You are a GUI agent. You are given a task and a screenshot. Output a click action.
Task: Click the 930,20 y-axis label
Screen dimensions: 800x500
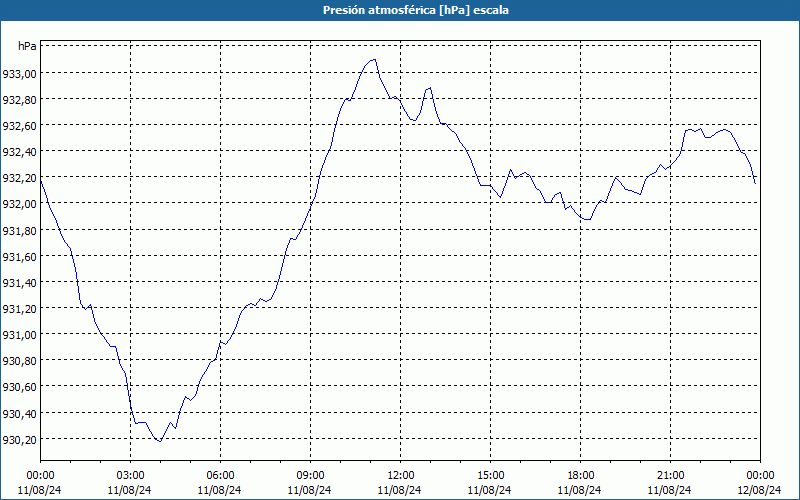tap(19, 439)
